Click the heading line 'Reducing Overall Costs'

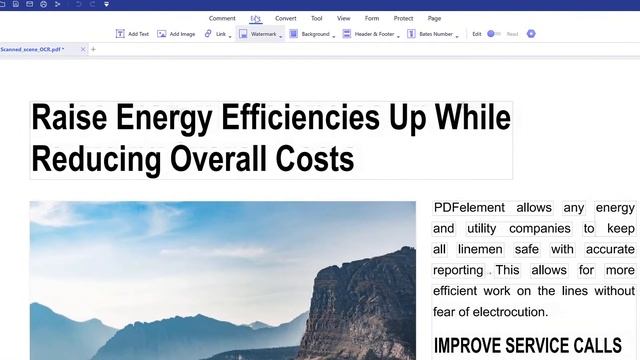click(x=193, y=159)
